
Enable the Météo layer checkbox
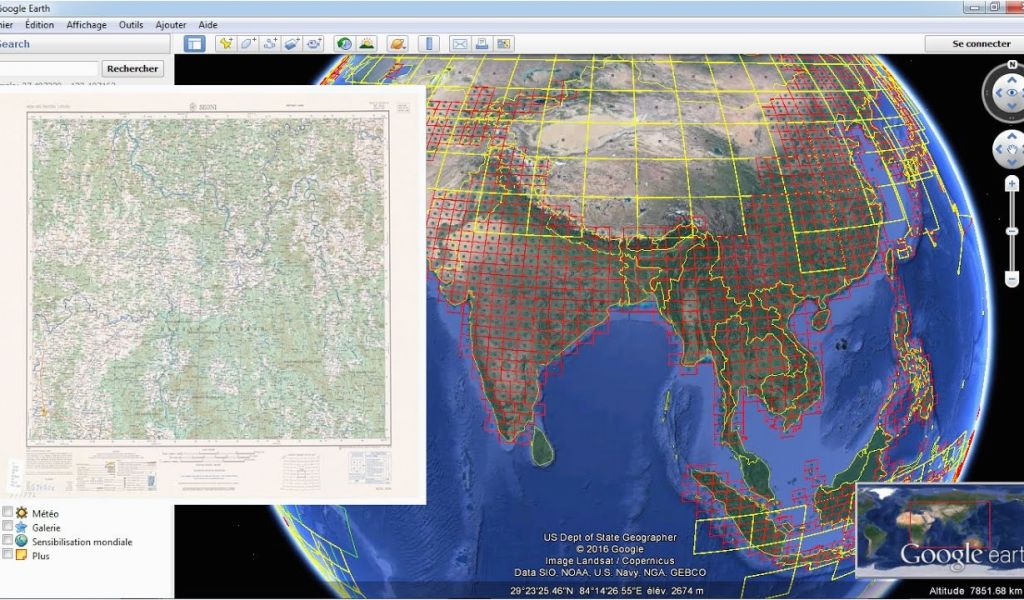point(8,513)
